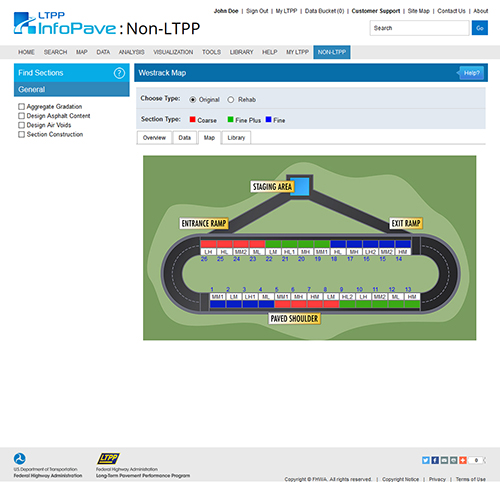
Task: Select the Original radio button
Action: pos(193,100)
